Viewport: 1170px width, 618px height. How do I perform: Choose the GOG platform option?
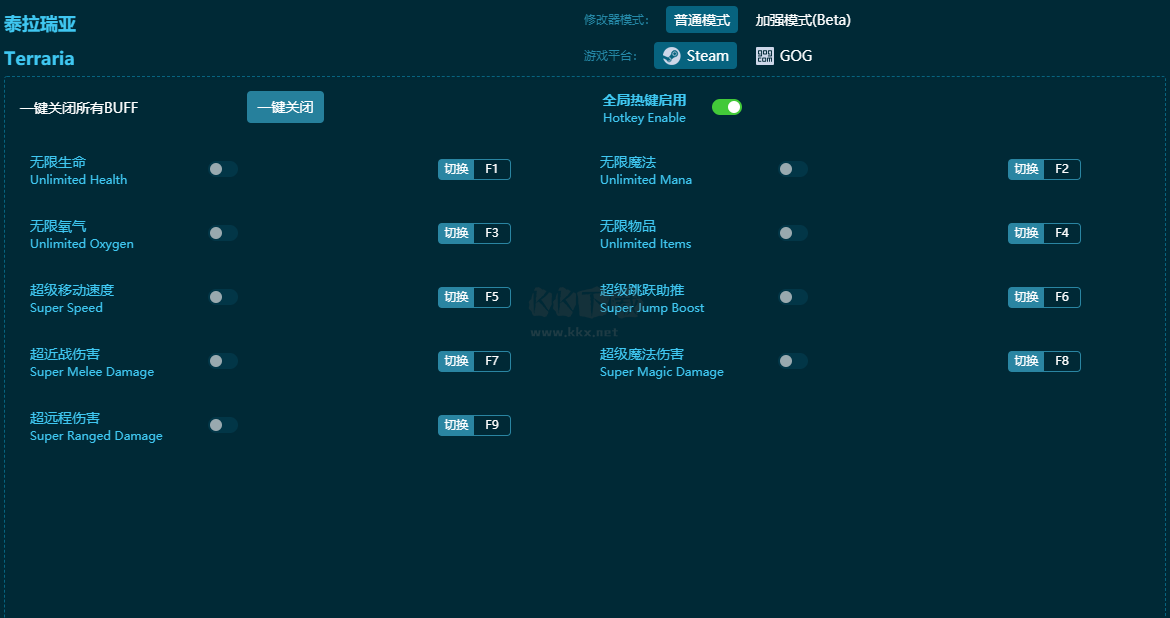click(783, 56)
